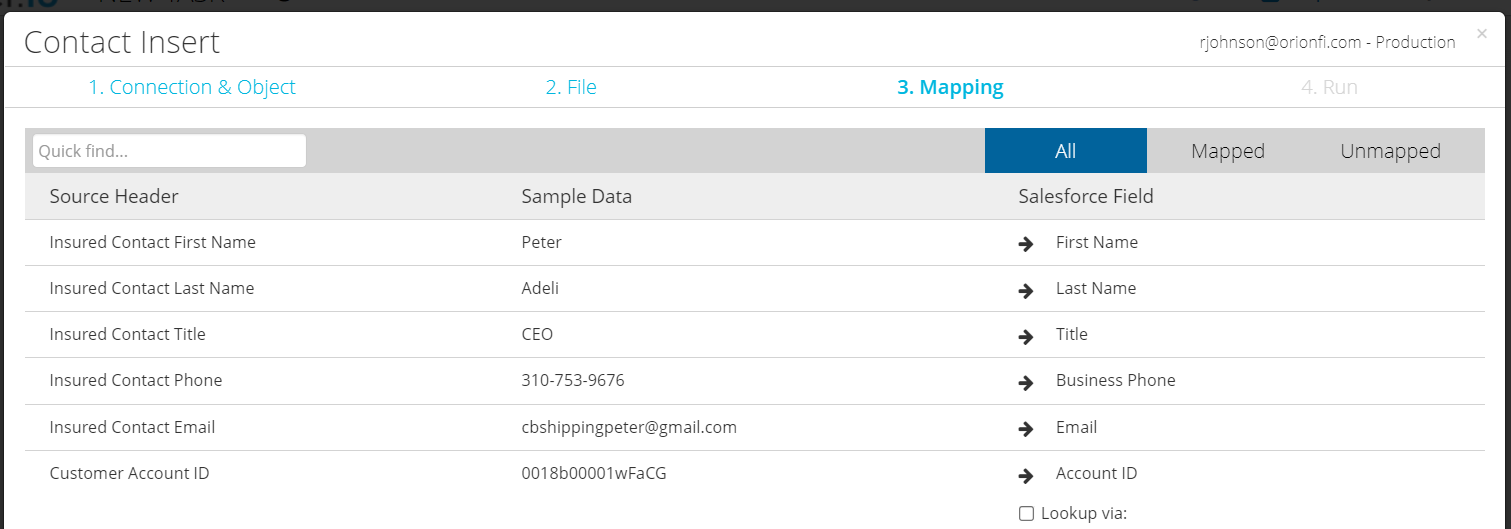This screenshot has width=1511, height=529.
Task: Click the arrow icon beside Business Phone
Action: click(x=1025, y=382)
